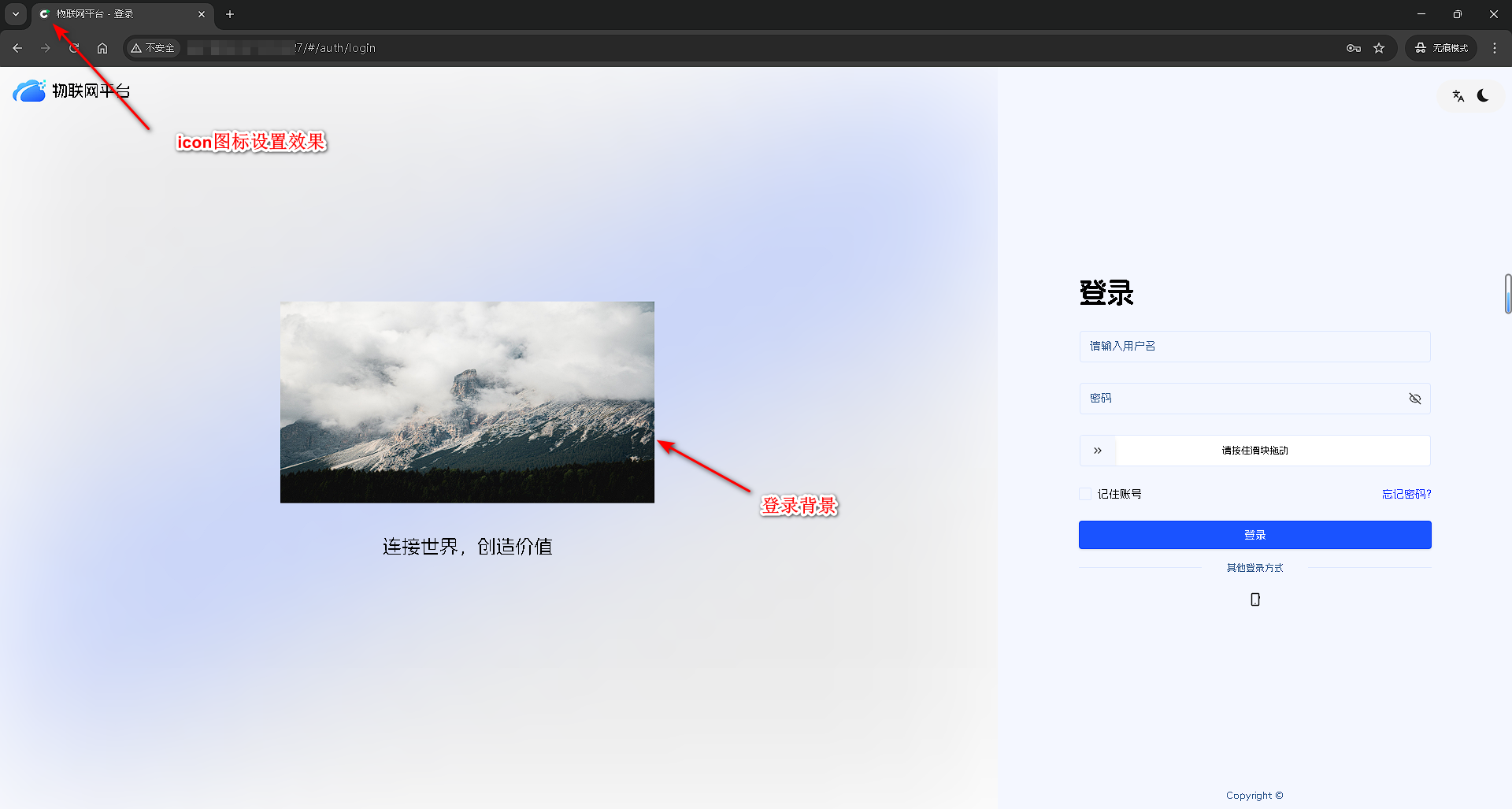Image resolution: width=1512 pixels, height=809 pixels.
Task: Focus the 密码 password field
Action: tap(1240, 399)
